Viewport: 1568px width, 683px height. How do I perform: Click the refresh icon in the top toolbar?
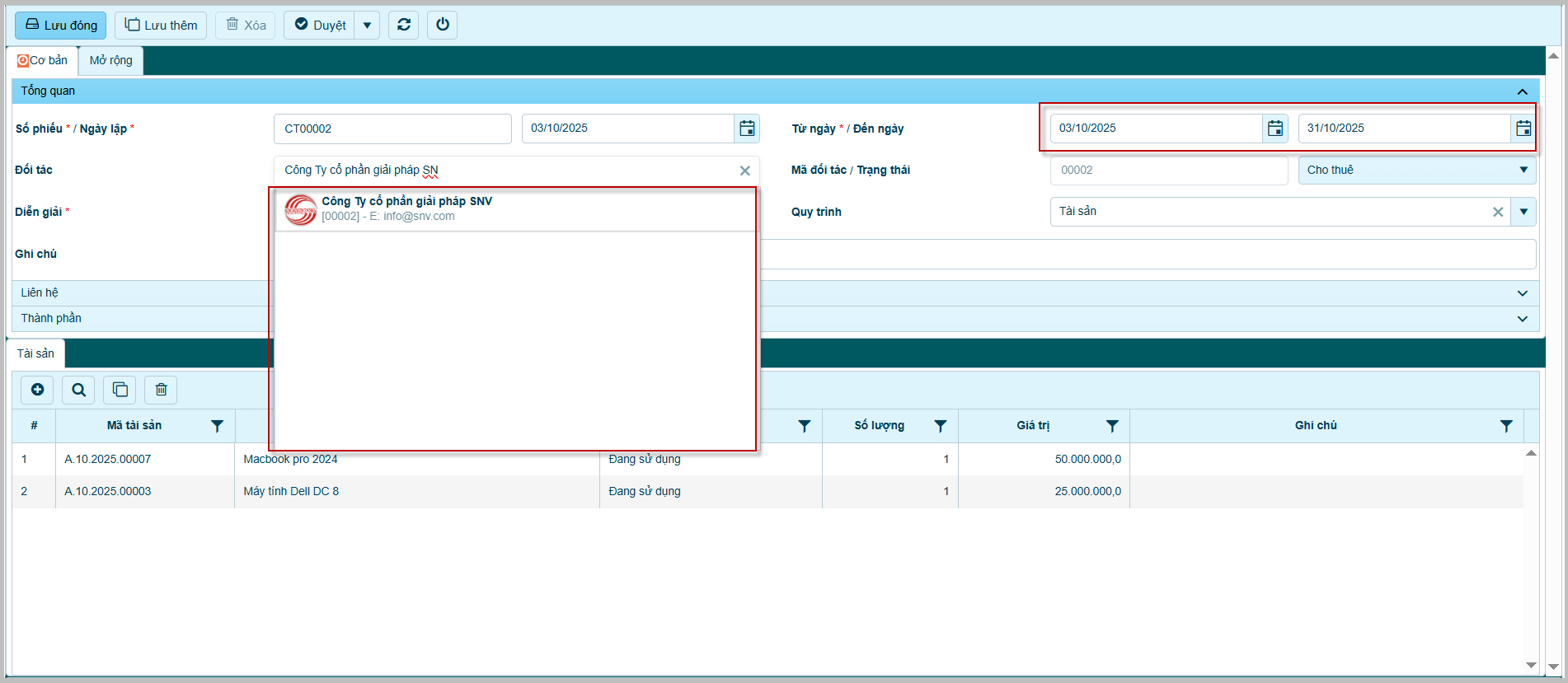(x=404, y=25)
